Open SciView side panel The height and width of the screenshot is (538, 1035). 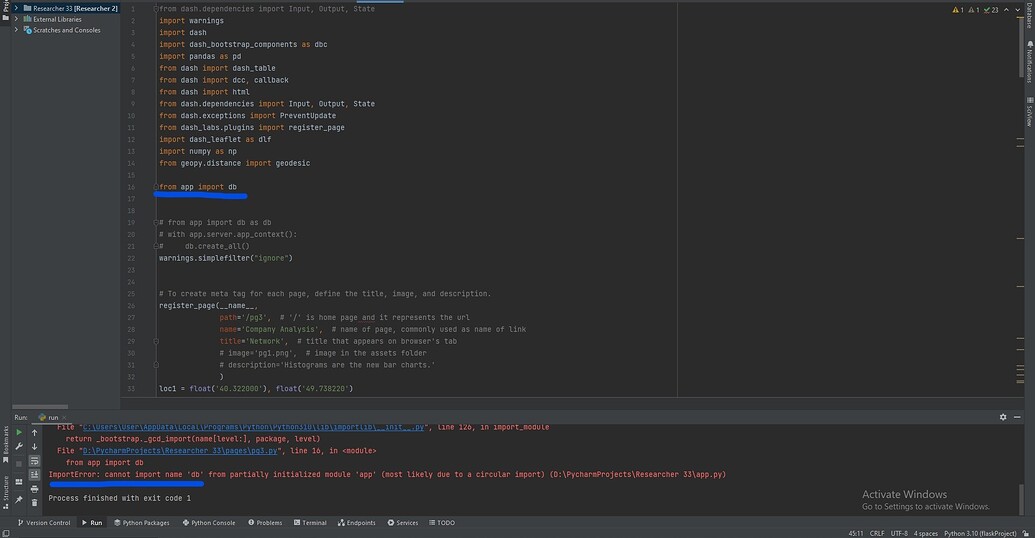tap(1029, 112)
